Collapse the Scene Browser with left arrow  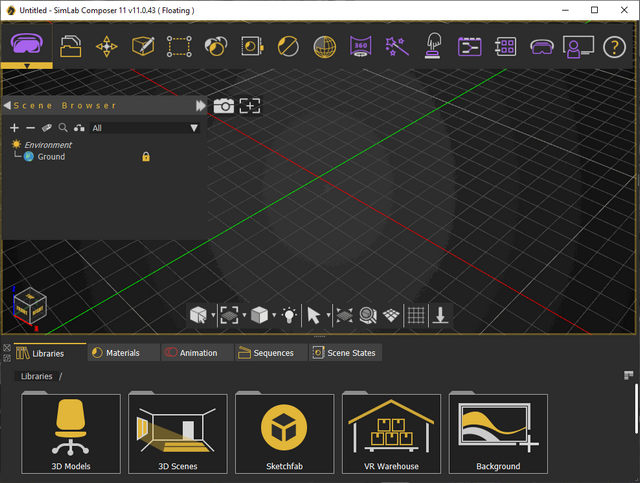point(7,105)
